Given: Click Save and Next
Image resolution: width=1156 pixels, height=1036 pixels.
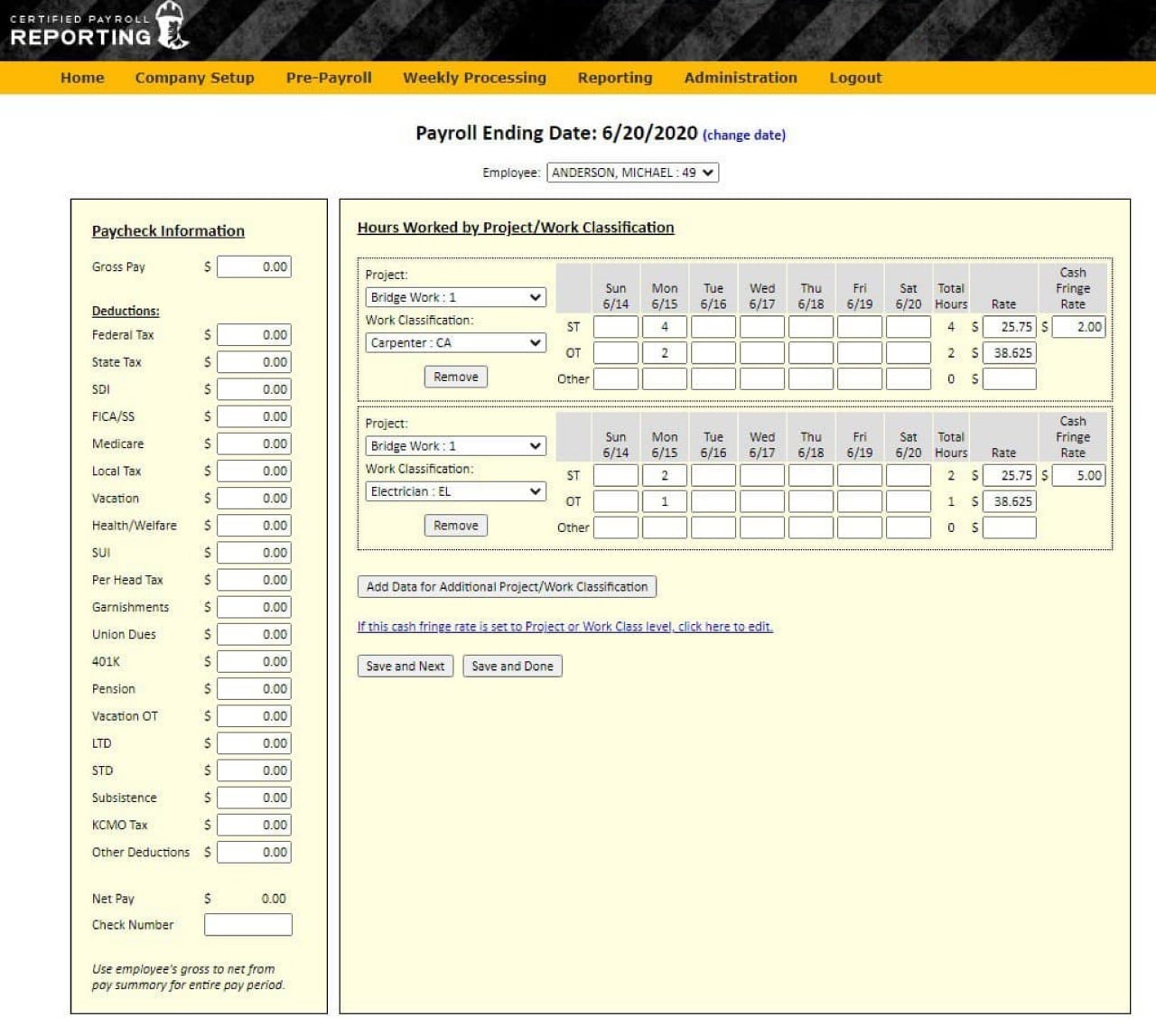Looking at the screenshot, I should [x=404, y=666].
